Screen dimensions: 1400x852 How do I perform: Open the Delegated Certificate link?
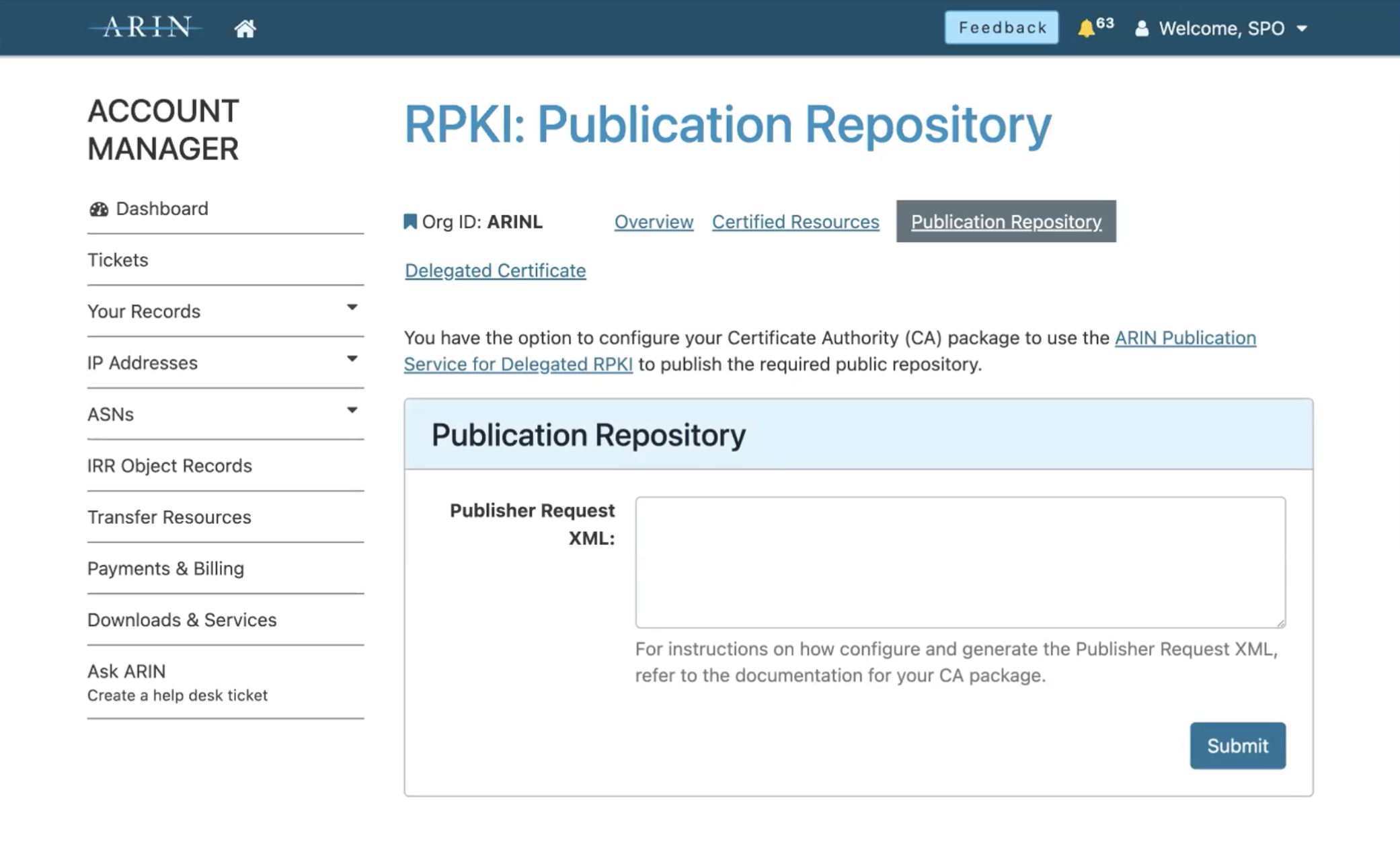[495, 270]
